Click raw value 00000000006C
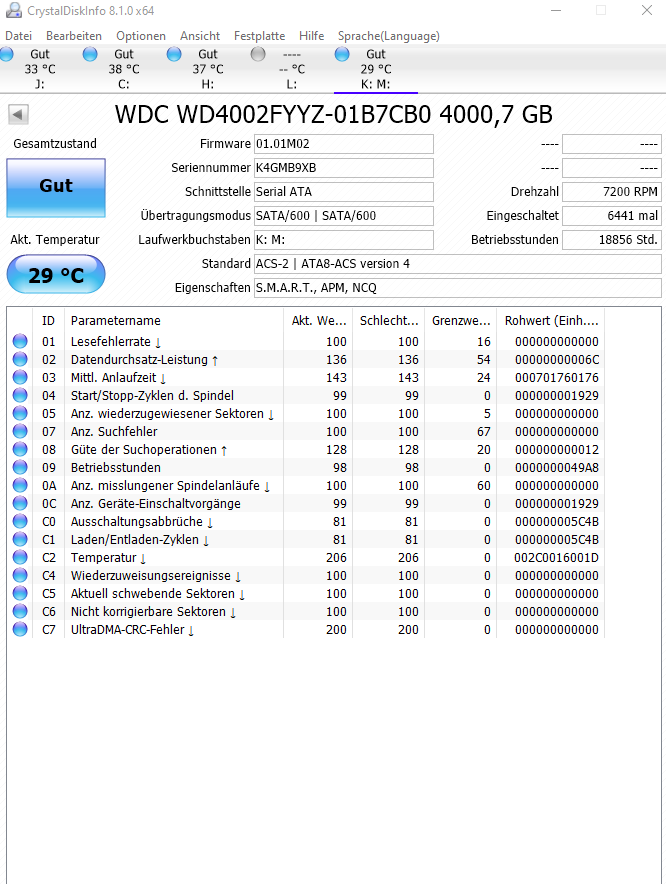Screen dimensions: 666x884 coord(557,360)
